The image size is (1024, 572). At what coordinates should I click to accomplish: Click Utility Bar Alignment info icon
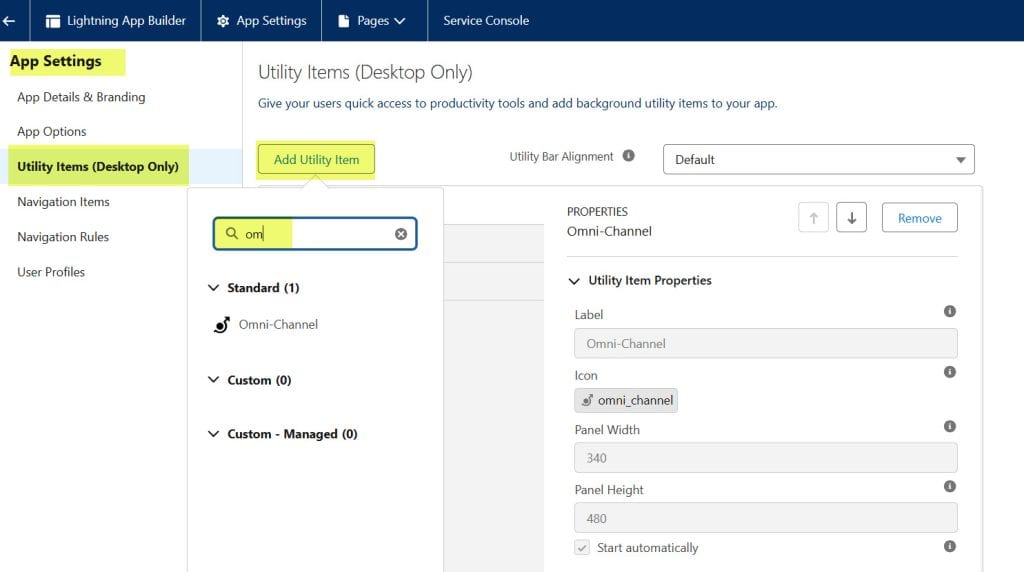[x=628, y=155]
